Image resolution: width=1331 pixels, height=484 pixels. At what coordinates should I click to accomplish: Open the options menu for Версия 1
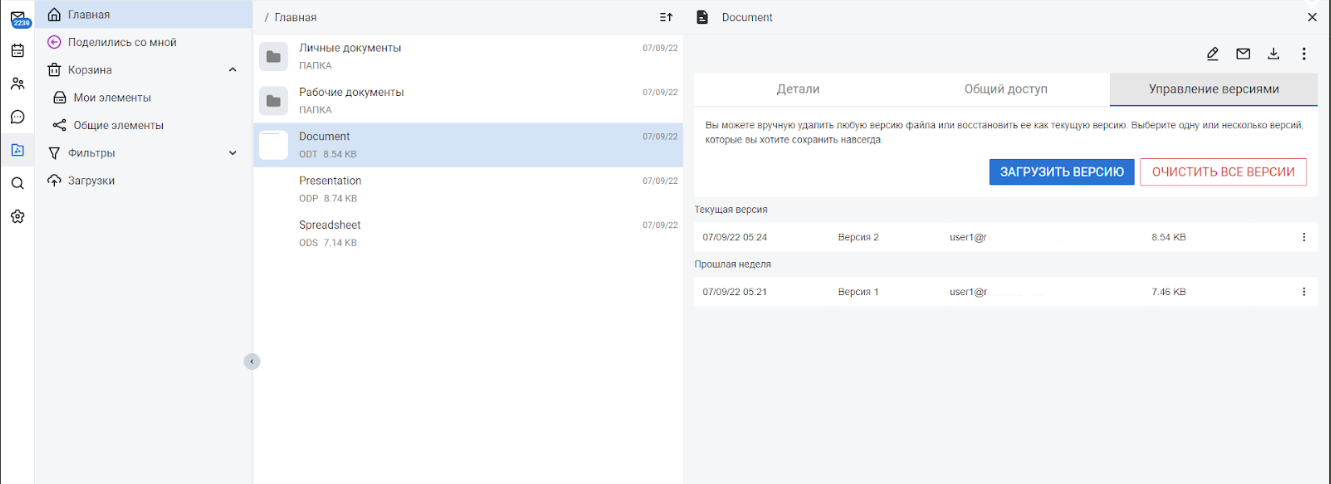pyautogui.click(x=1303, y=292)
